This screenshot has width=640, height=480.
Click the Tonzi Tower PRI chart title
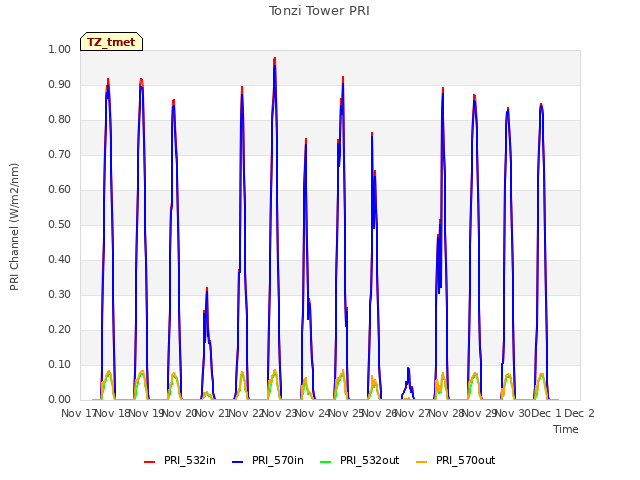319,11
